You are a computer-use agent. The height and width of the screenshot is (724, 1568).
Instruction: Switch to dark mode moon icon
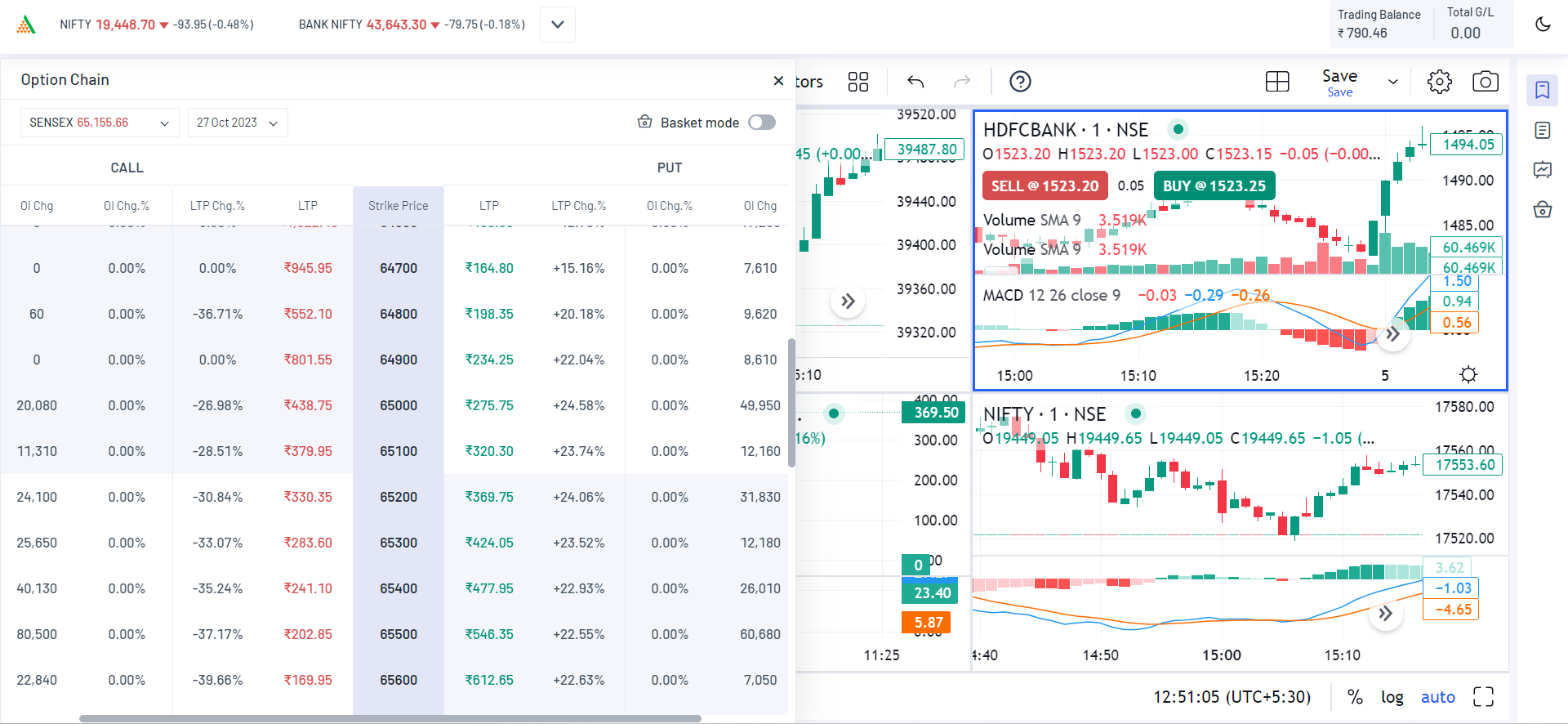click(x=1542, y=25)
